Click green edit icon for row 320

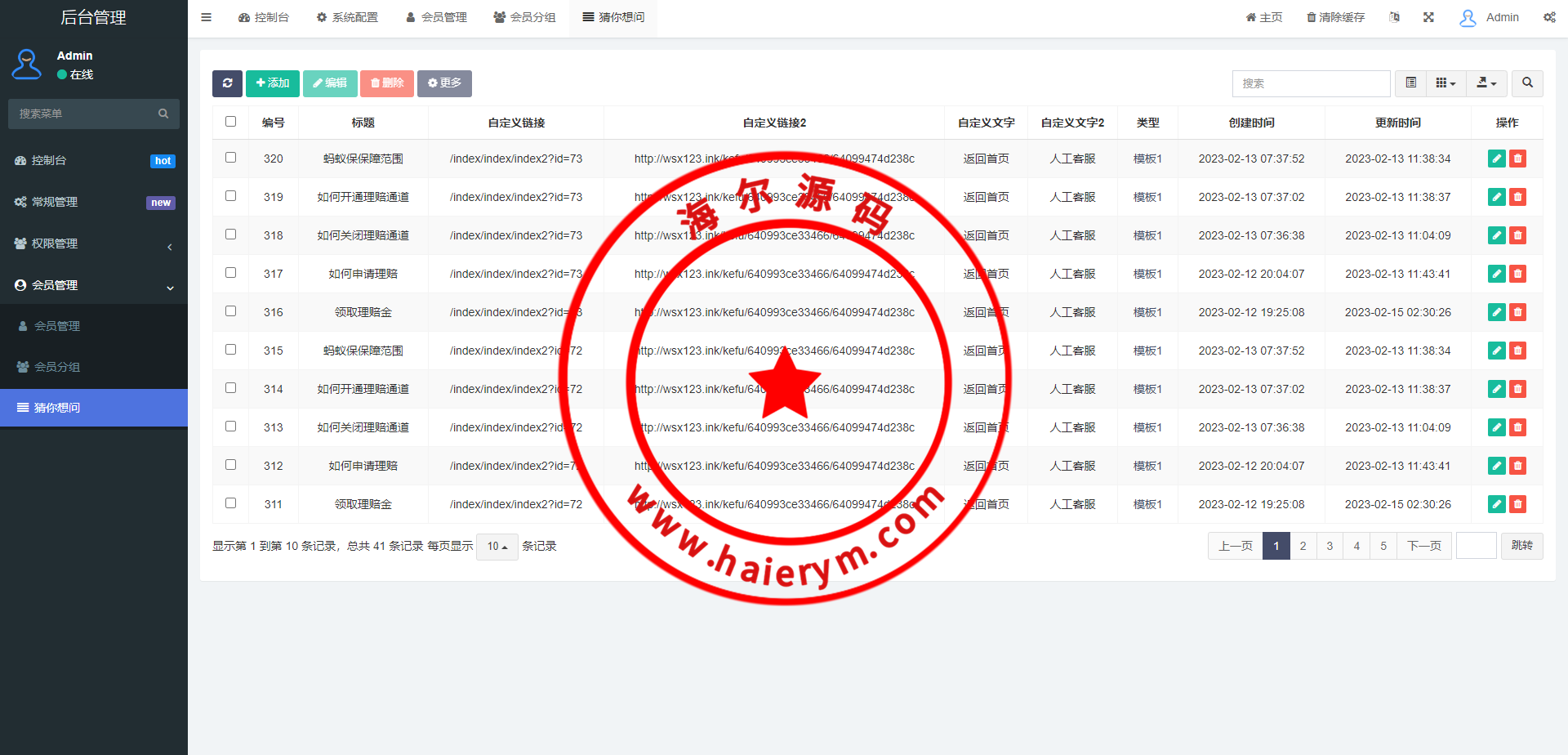1496,159
